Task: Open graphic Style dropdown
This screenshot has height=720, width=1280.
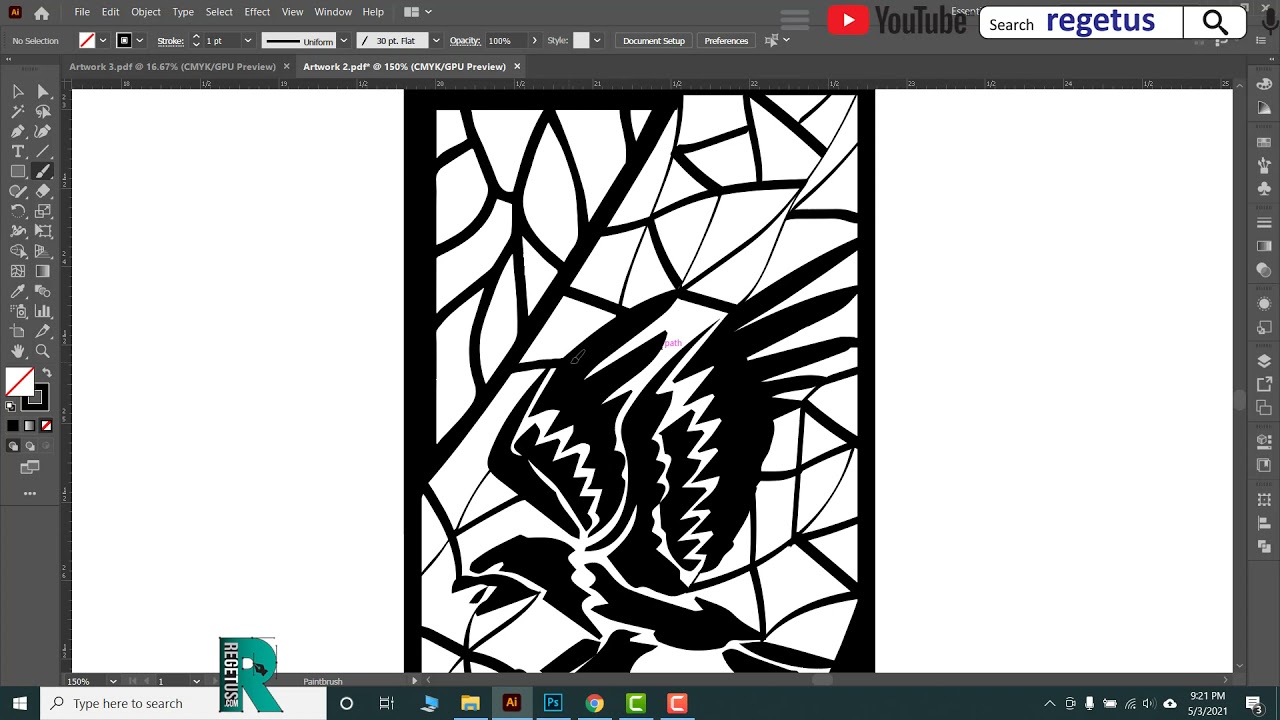Action: coord(597,41)
